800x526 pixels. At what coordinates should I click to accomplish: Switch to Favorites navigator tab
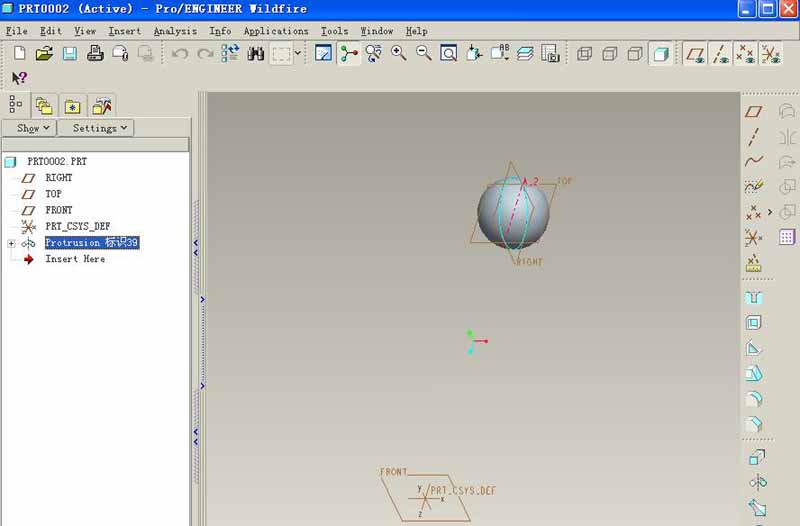tap(72, 106)
